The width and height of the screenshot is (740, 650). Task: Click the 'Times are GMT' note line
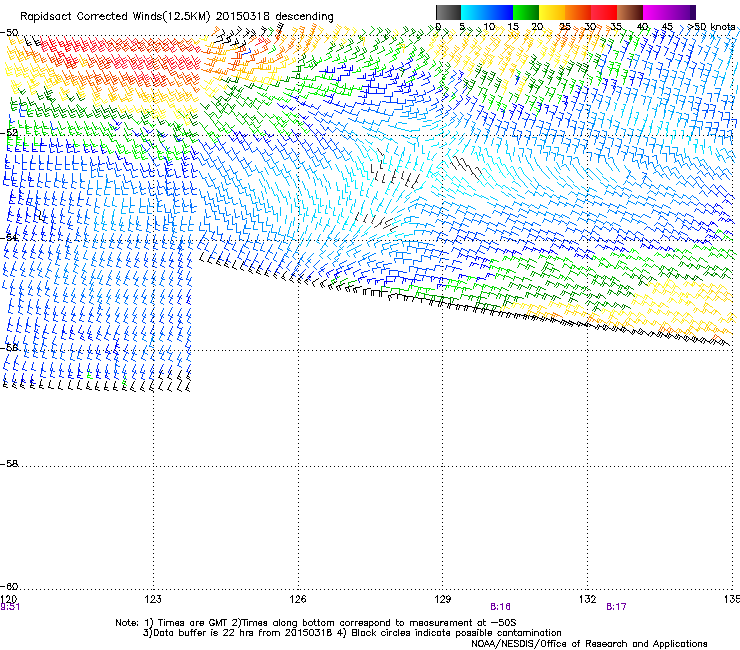[316, 623]
